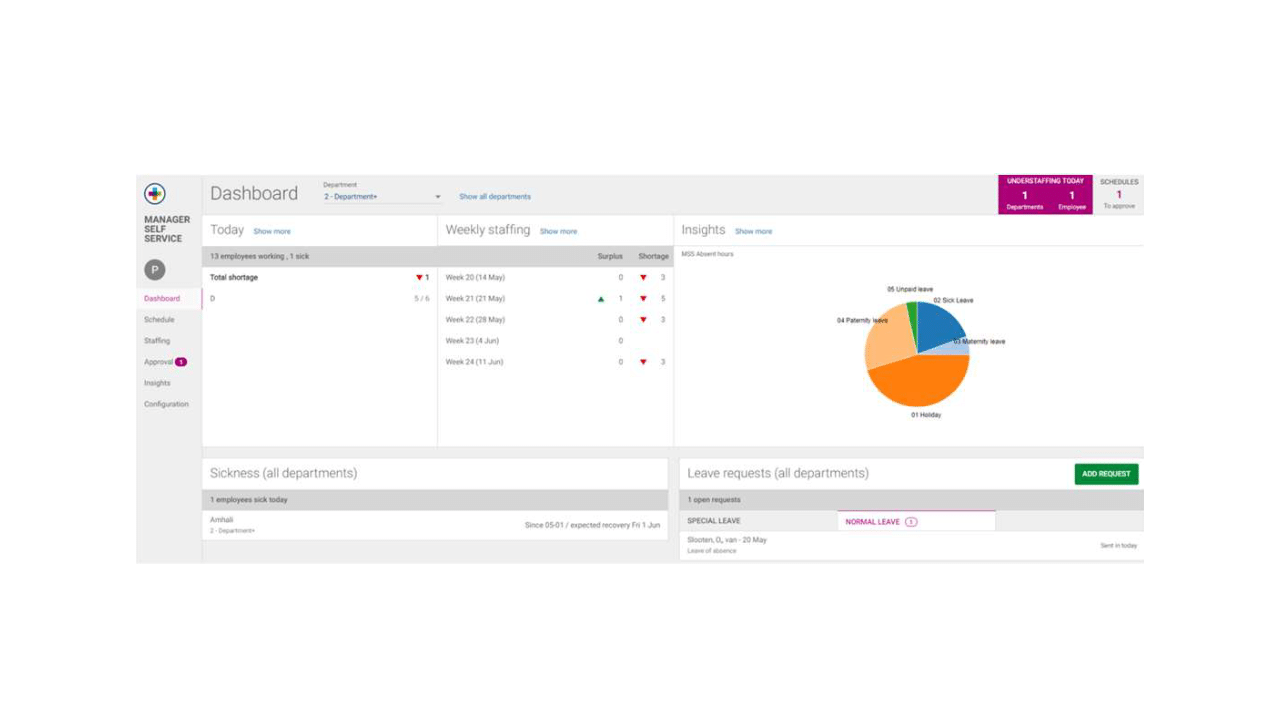The width and height of the screenshot is (1280, 720).
Task: Open Schedule in the sidebar
Action: 159,320
